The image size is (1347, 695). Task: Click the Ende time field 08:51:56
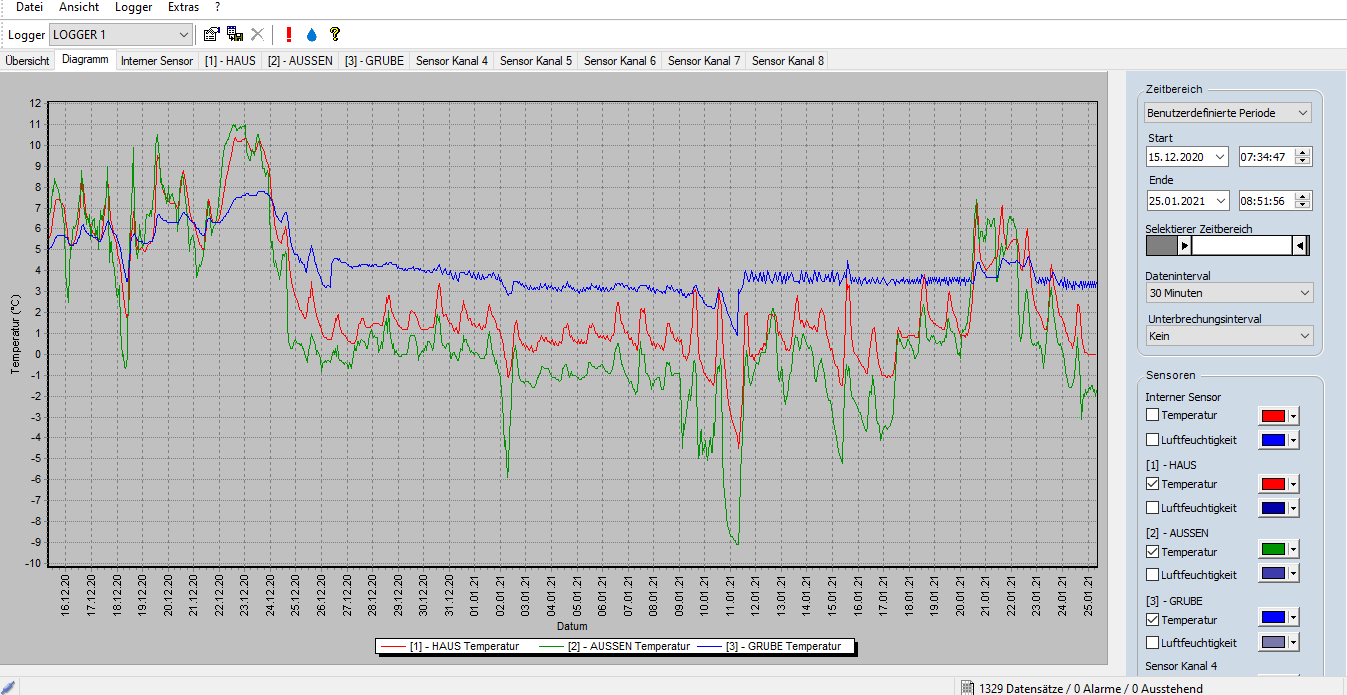click(x=1267, y=201)
